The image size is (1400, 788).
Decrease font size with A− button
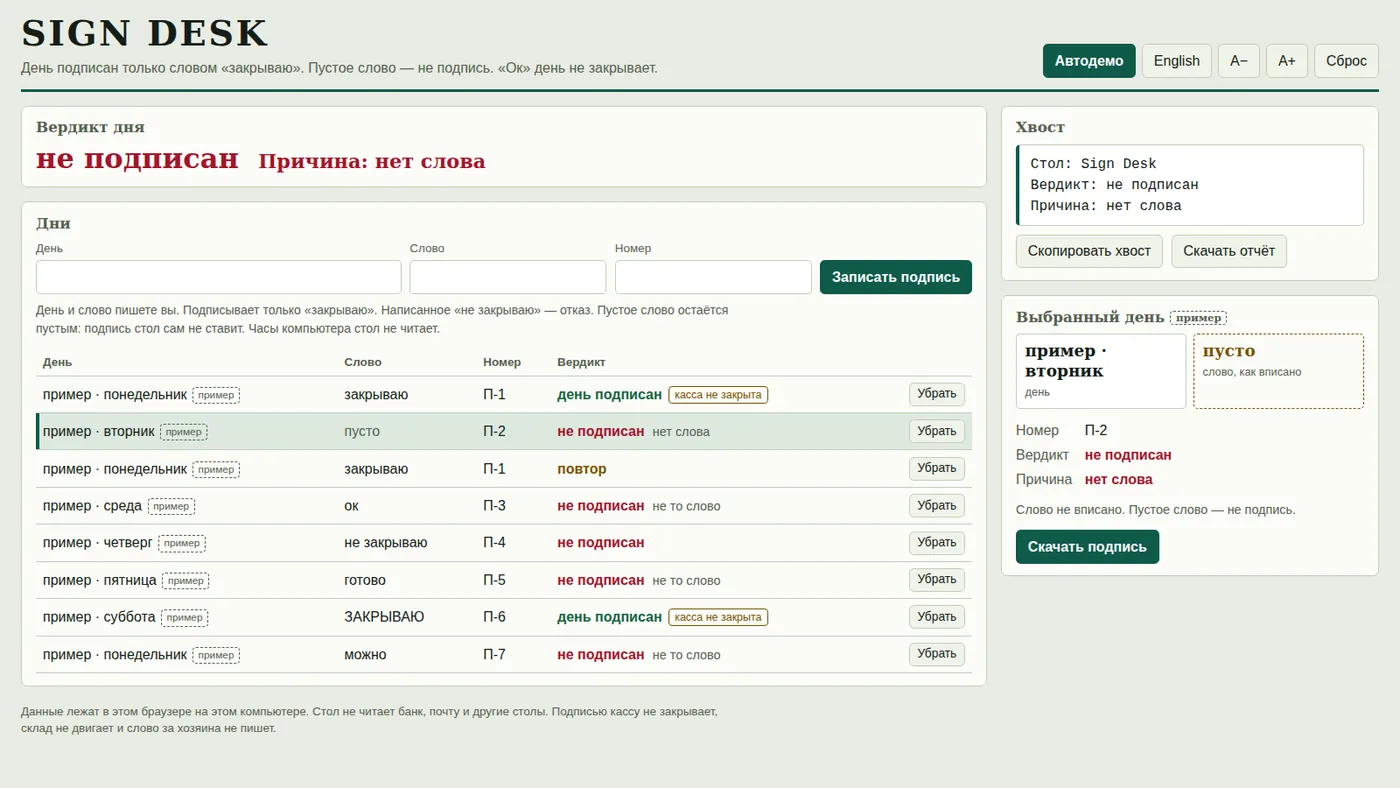(x=1239, y=61)
